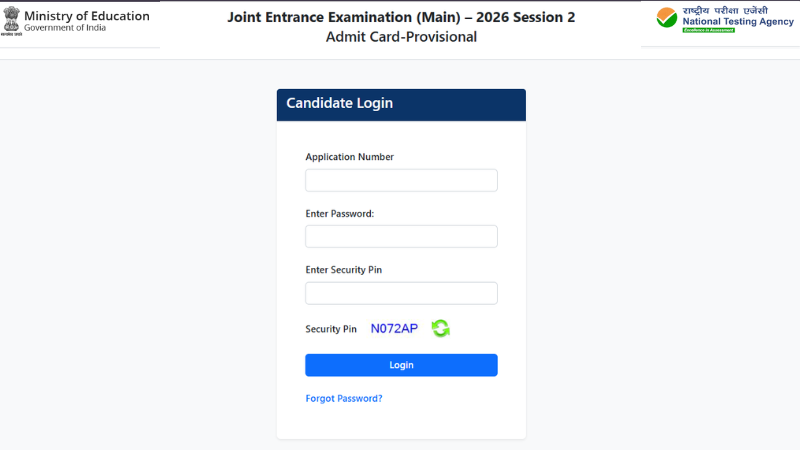
Task: Click the Security Pin label beside the captcha
Action: click(331, 329)
